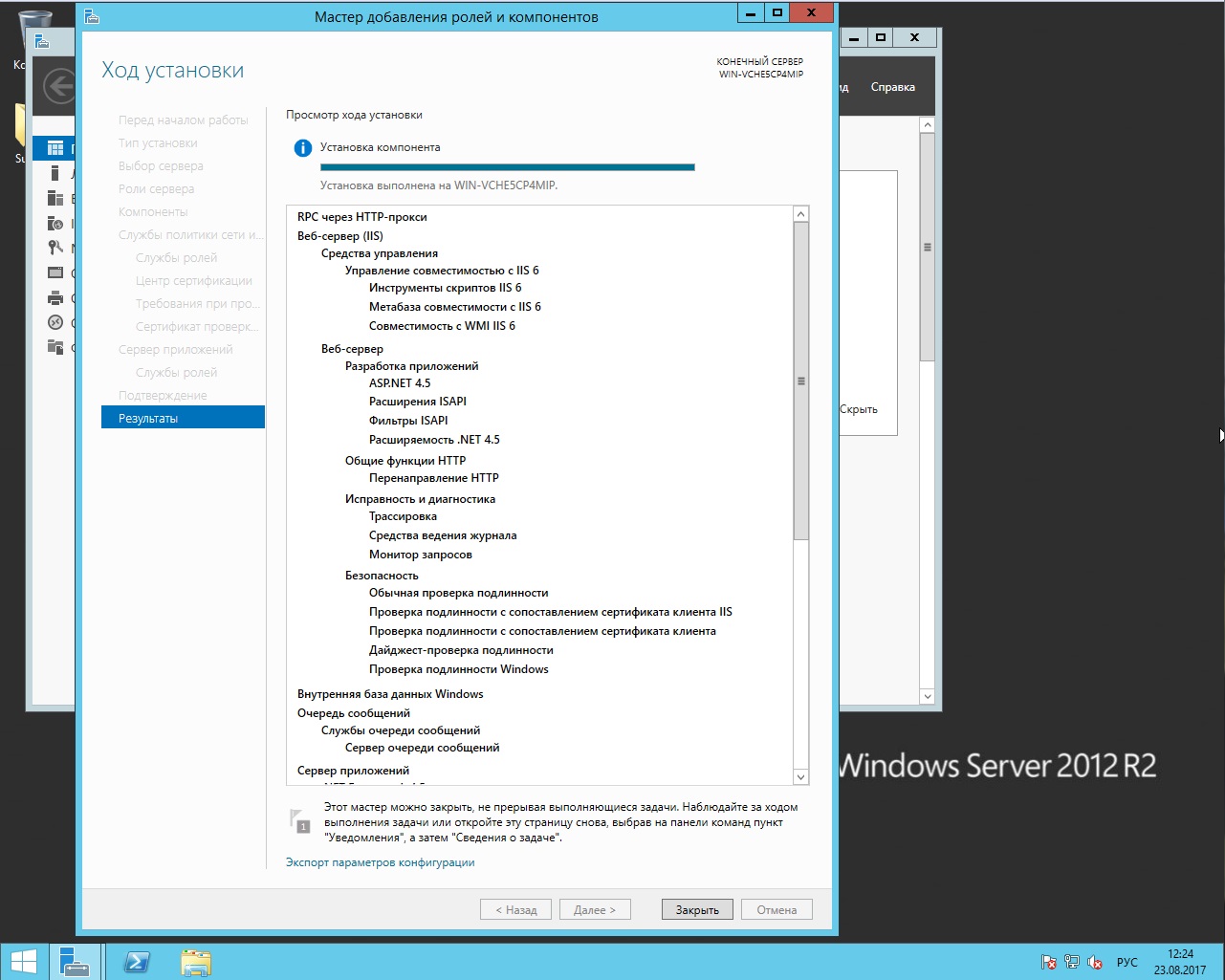Select the Local Server icon in Server Manager sidebar
The image size is (1225, 980).
coord(55,173)
